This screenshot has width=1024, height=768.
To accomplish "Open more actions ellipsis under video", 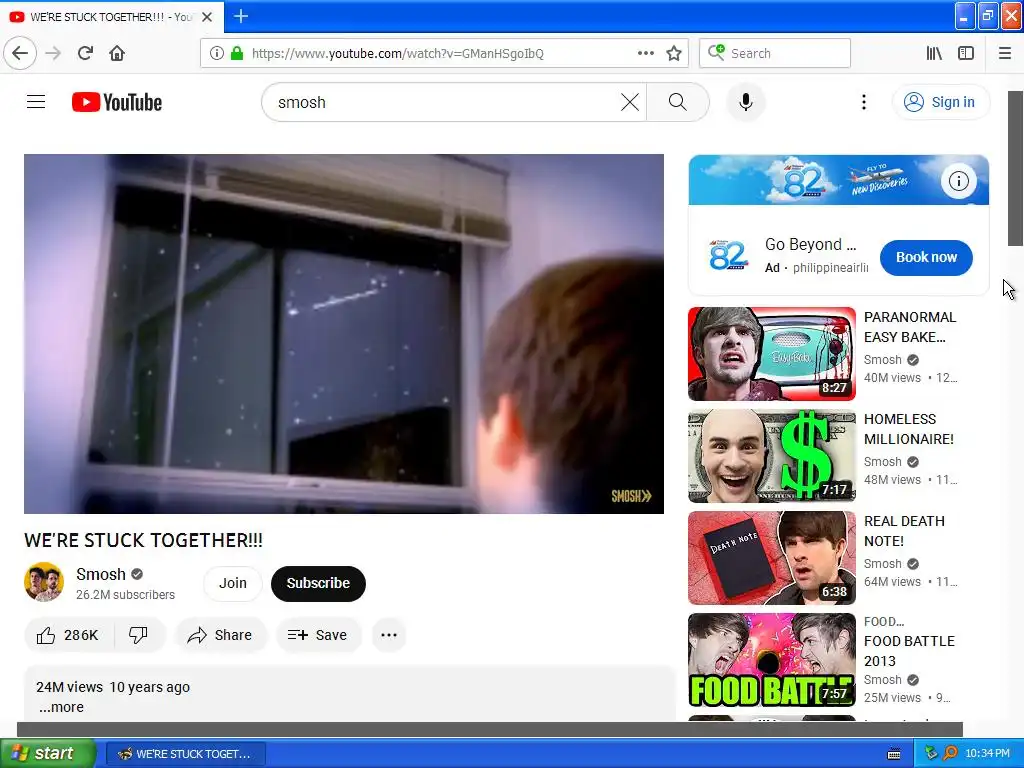I will pyautogui.click(x=389, y=635).
